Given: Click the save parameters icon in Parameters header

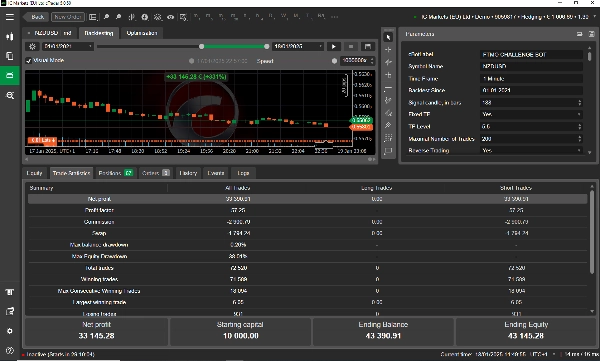Looking at the screenshot, I should coord(591,34).
